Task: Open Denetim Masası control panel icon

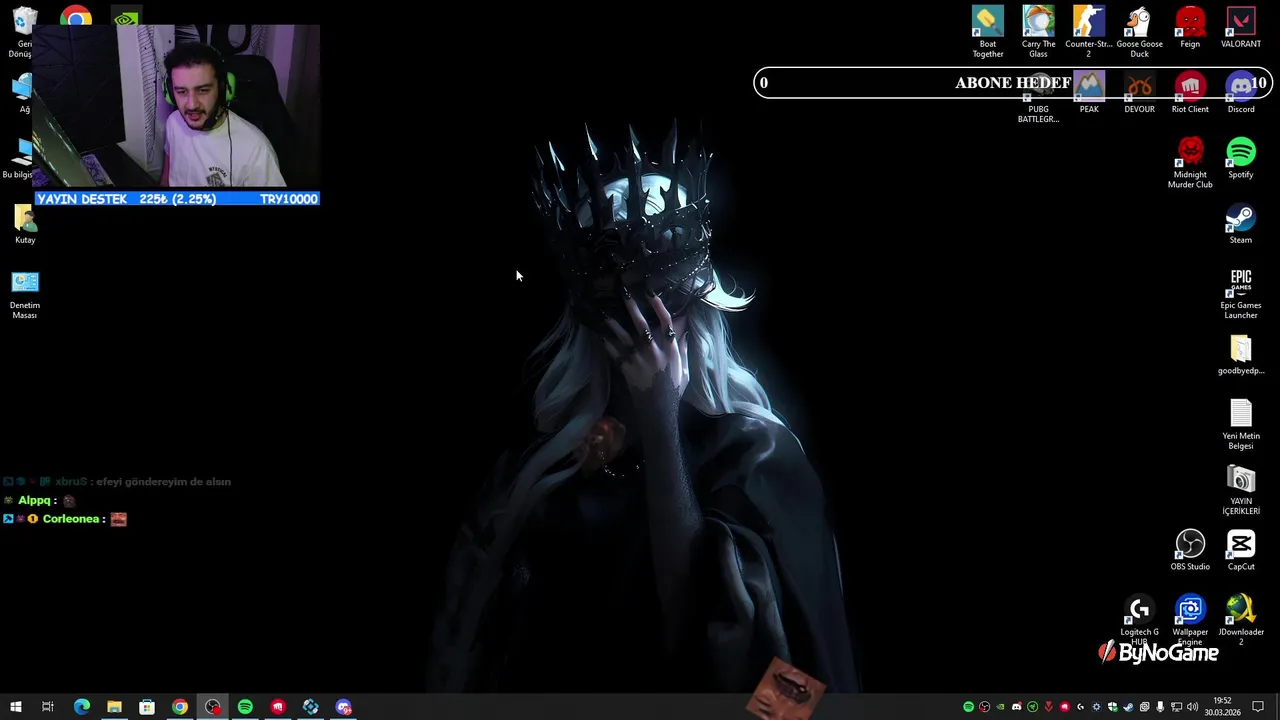Action: click(x=25, y=294)
